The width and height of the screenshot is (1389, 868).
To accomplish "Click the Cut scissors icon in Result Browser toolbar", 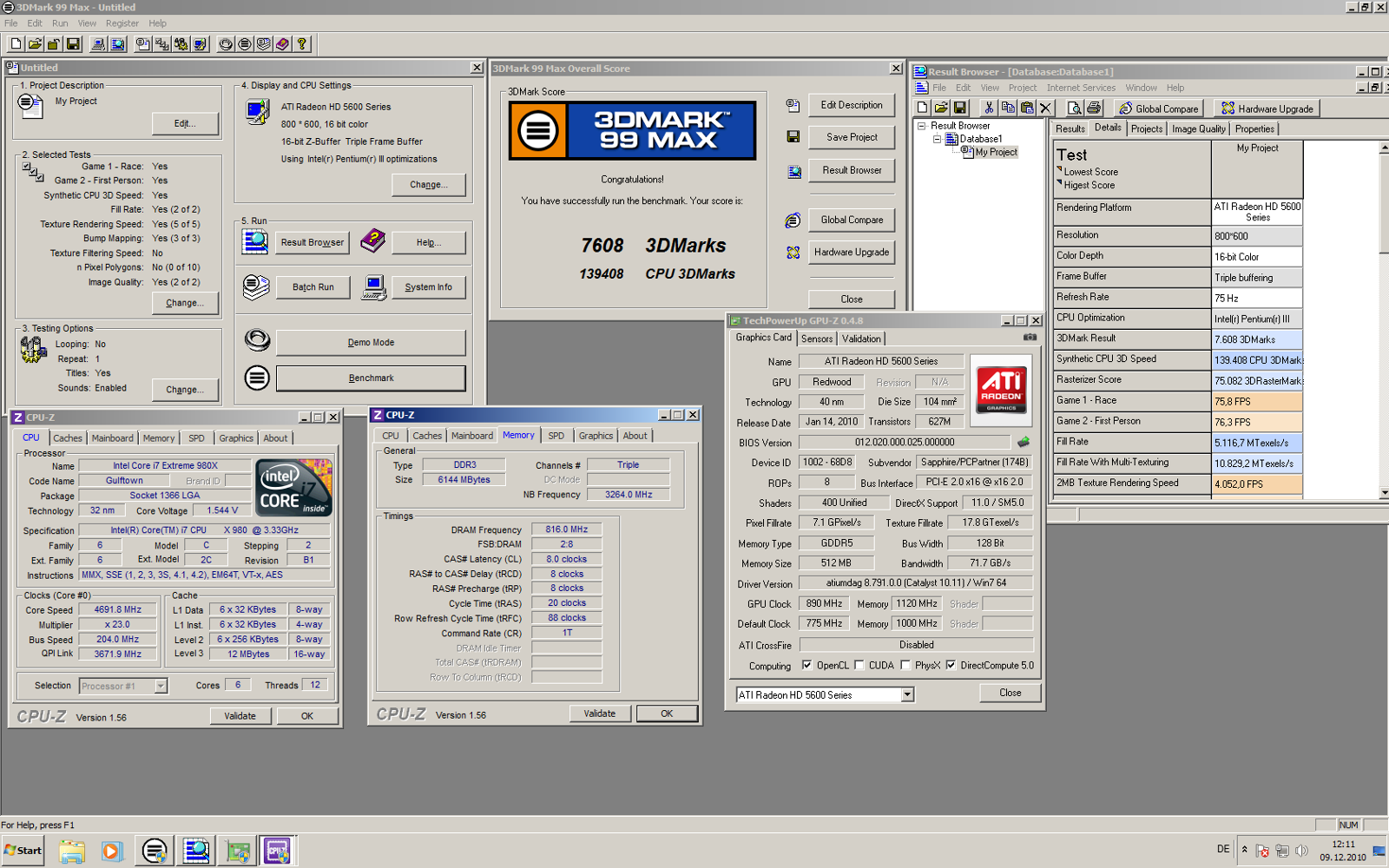I will 988,108.
